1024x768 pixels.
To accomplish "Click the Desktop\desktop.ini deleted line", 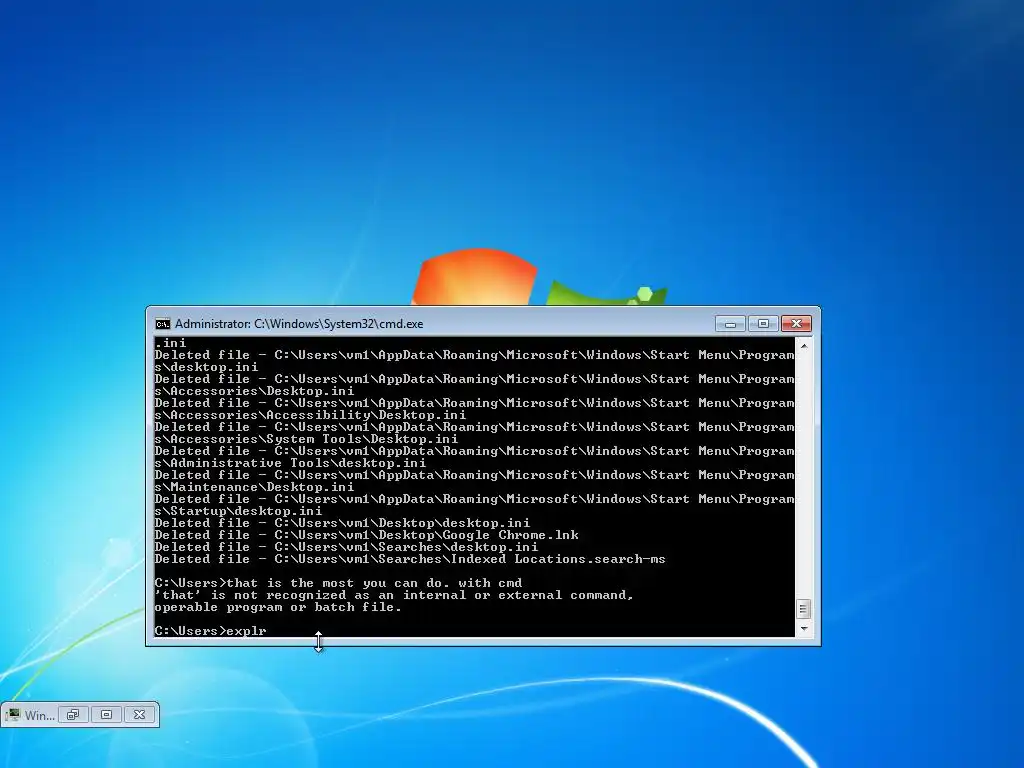I will coord(342,523).
